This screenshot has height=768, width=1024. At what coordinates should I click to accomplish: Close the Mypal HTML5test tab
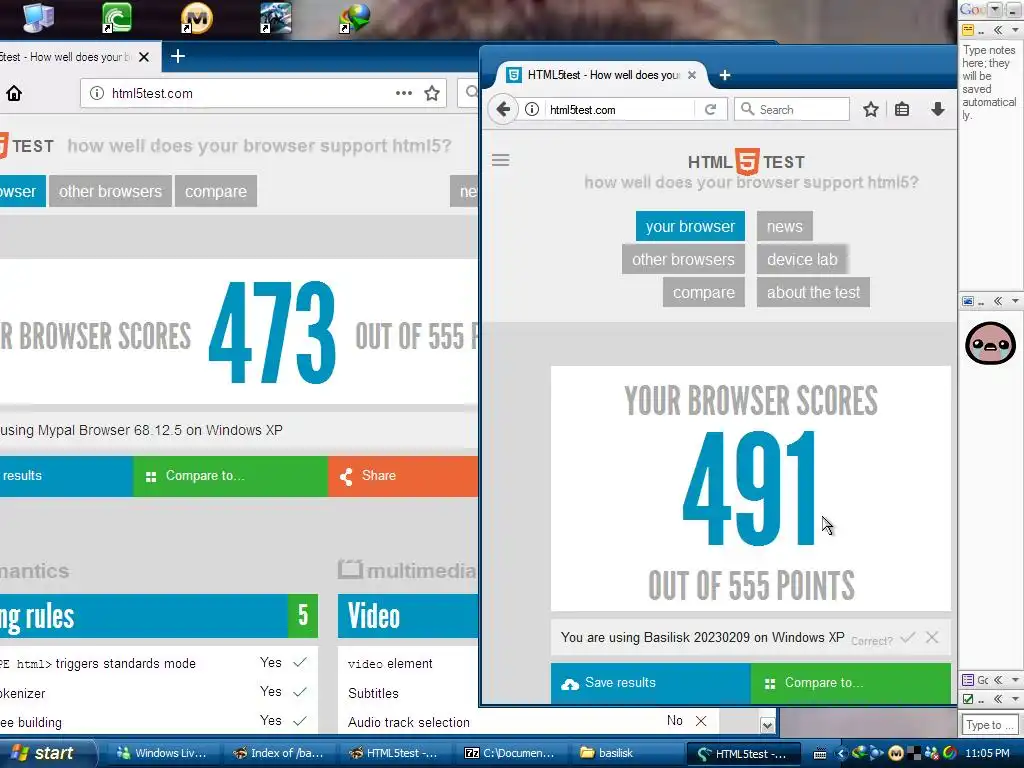[x=144, y=57]
